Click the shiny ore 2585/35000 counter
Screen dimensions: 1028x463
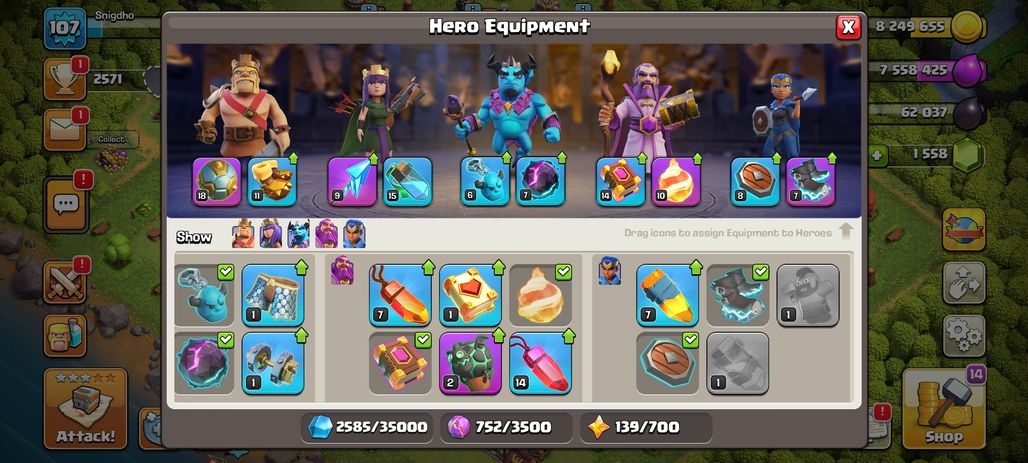pos(368,428)
